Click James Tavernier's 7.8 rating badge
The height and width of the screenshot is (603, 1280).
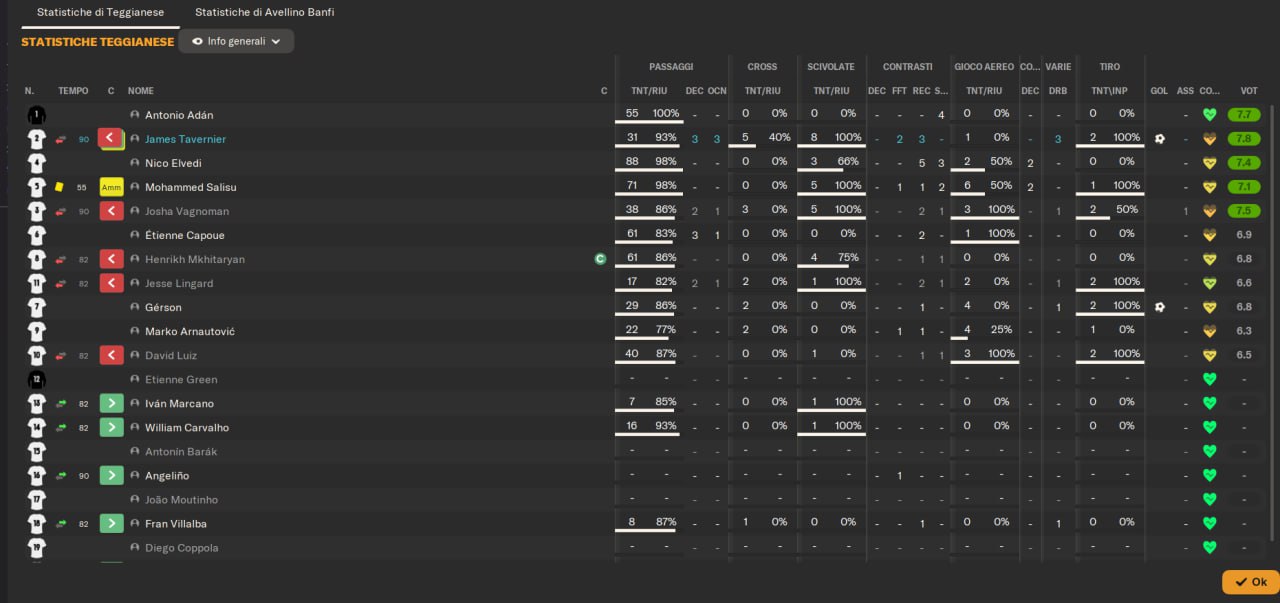(1244, 139)
